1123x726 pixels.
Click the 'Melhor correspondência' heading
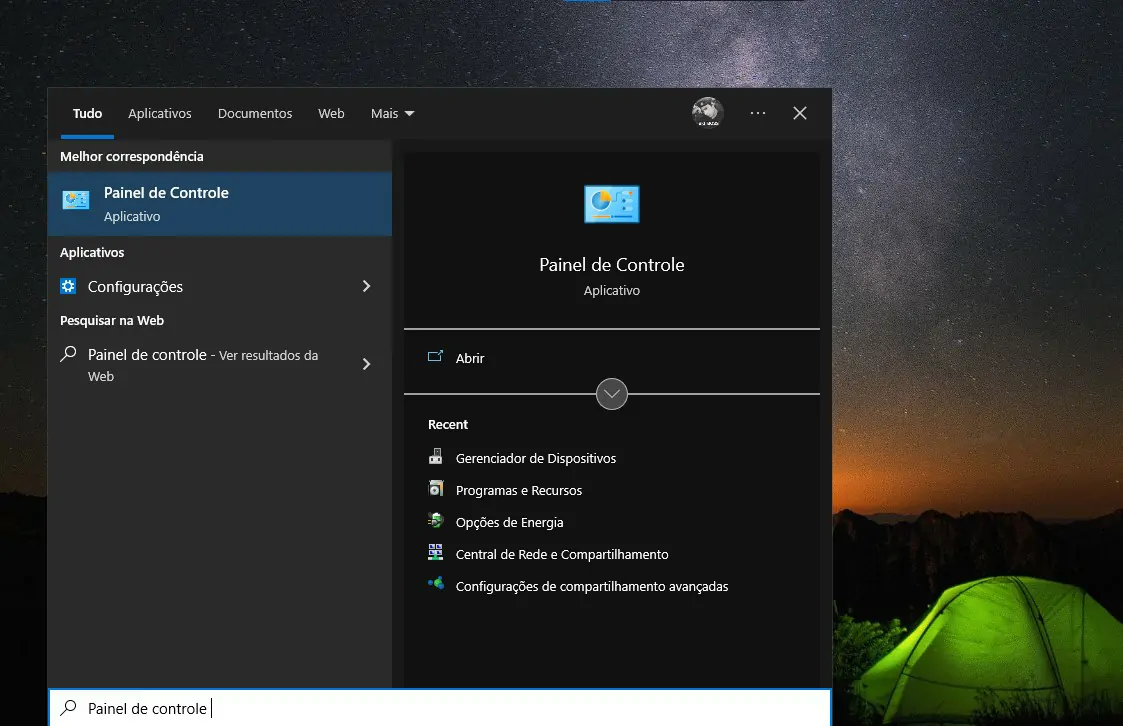(132, 156)
